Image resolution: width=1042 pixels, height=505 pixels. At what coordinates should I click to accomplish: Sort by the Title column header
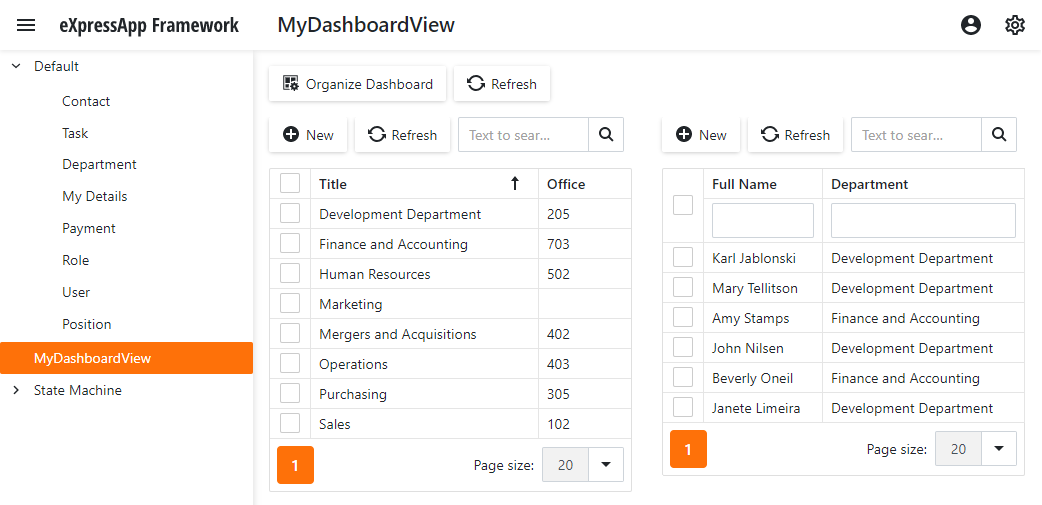[x=424, y=184]
